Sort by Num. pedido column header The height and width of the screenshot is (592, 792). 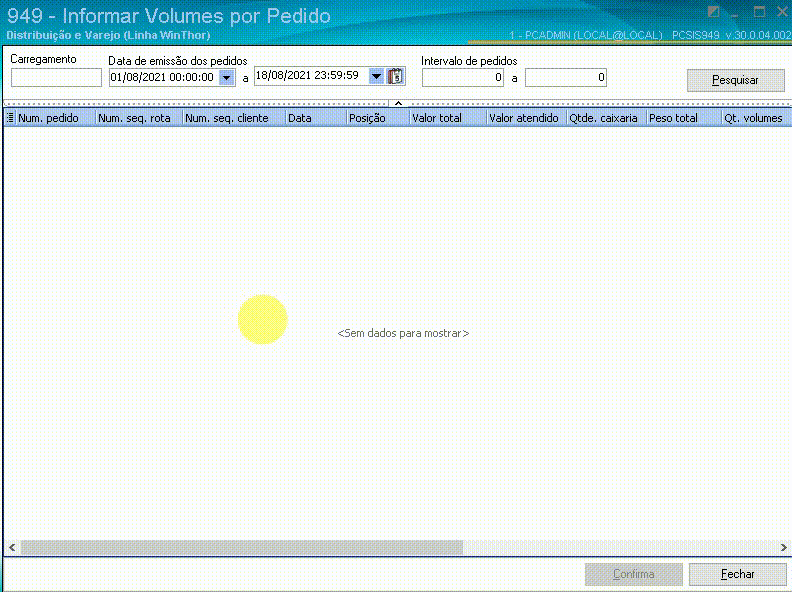point(55,118)
